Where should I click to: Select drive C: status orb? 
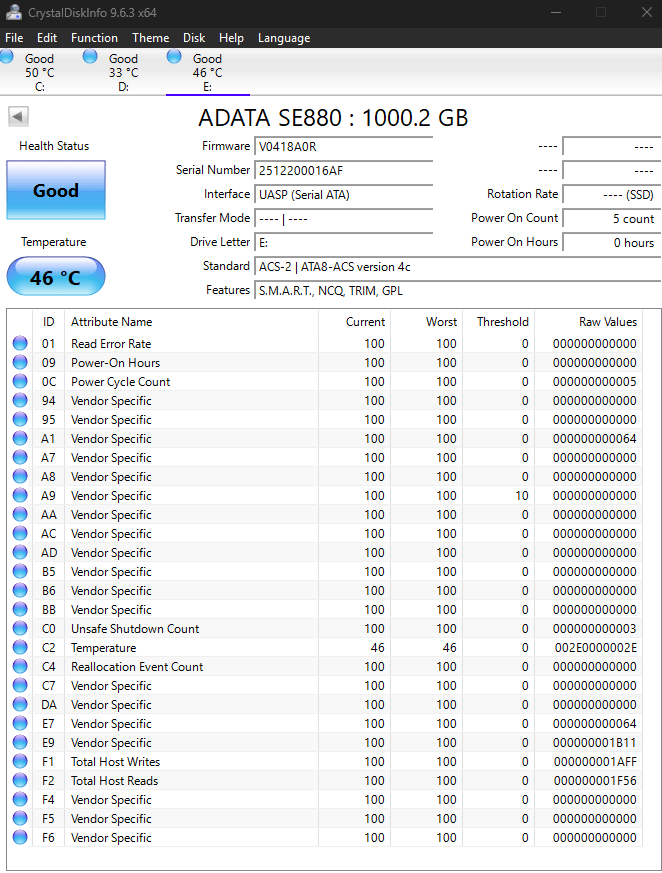pyautogui.click(x=7, y=57)
